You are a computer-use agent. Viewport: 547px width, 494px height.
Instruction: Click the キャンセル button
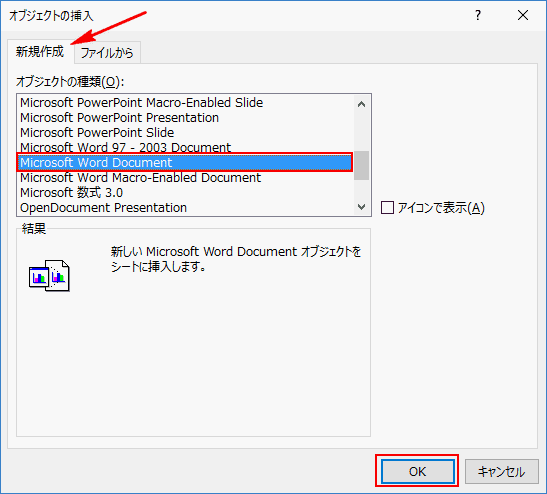(x=501, y=472)
